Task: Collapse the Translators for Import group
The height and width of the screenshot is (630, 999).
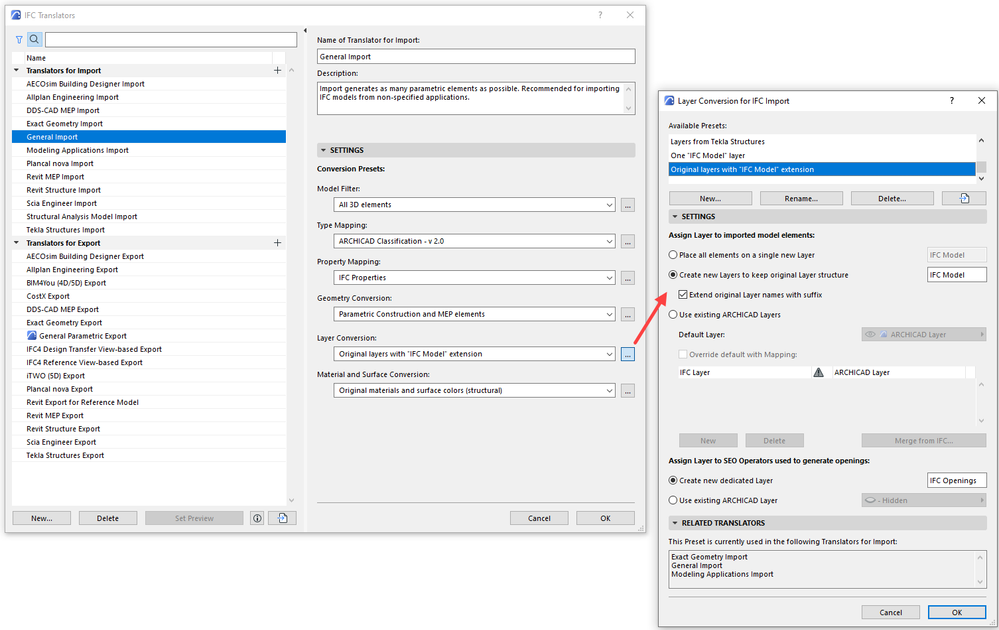Action: coord(17,70)
